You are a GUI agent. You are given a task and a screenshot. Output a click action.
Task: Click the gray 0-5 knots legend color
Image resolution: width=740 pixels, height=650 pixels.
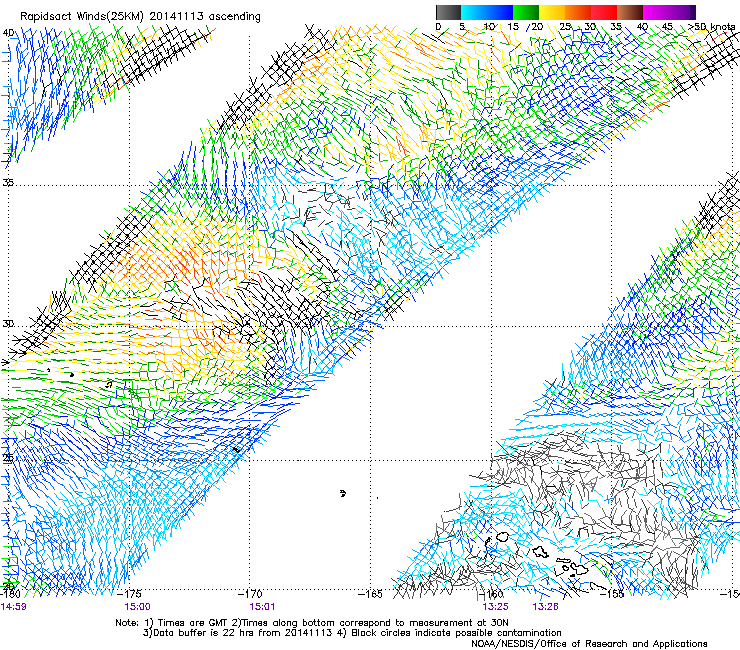(448, 12)
